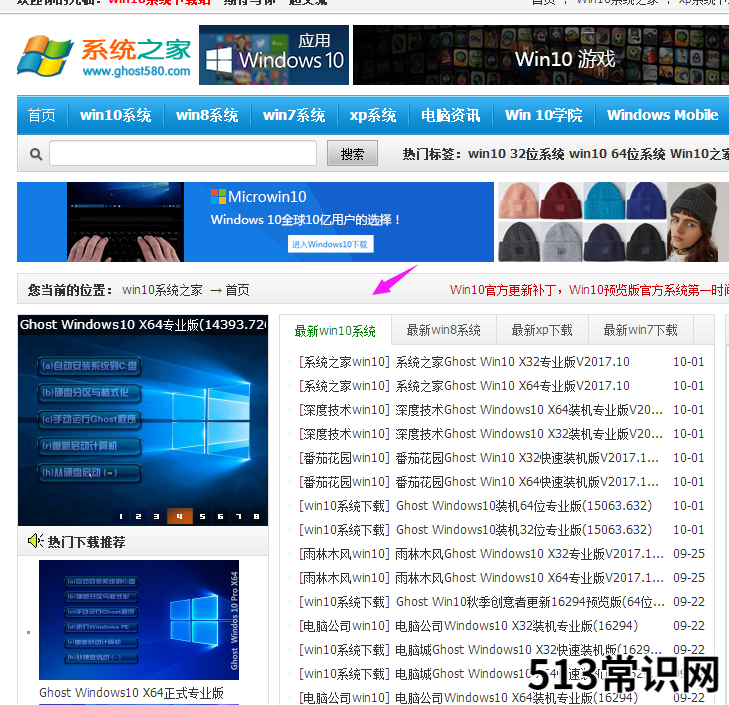The image size is (729, 705).
Task: Open the Win10 游戏 banner
Action: (x=541, y=55)
